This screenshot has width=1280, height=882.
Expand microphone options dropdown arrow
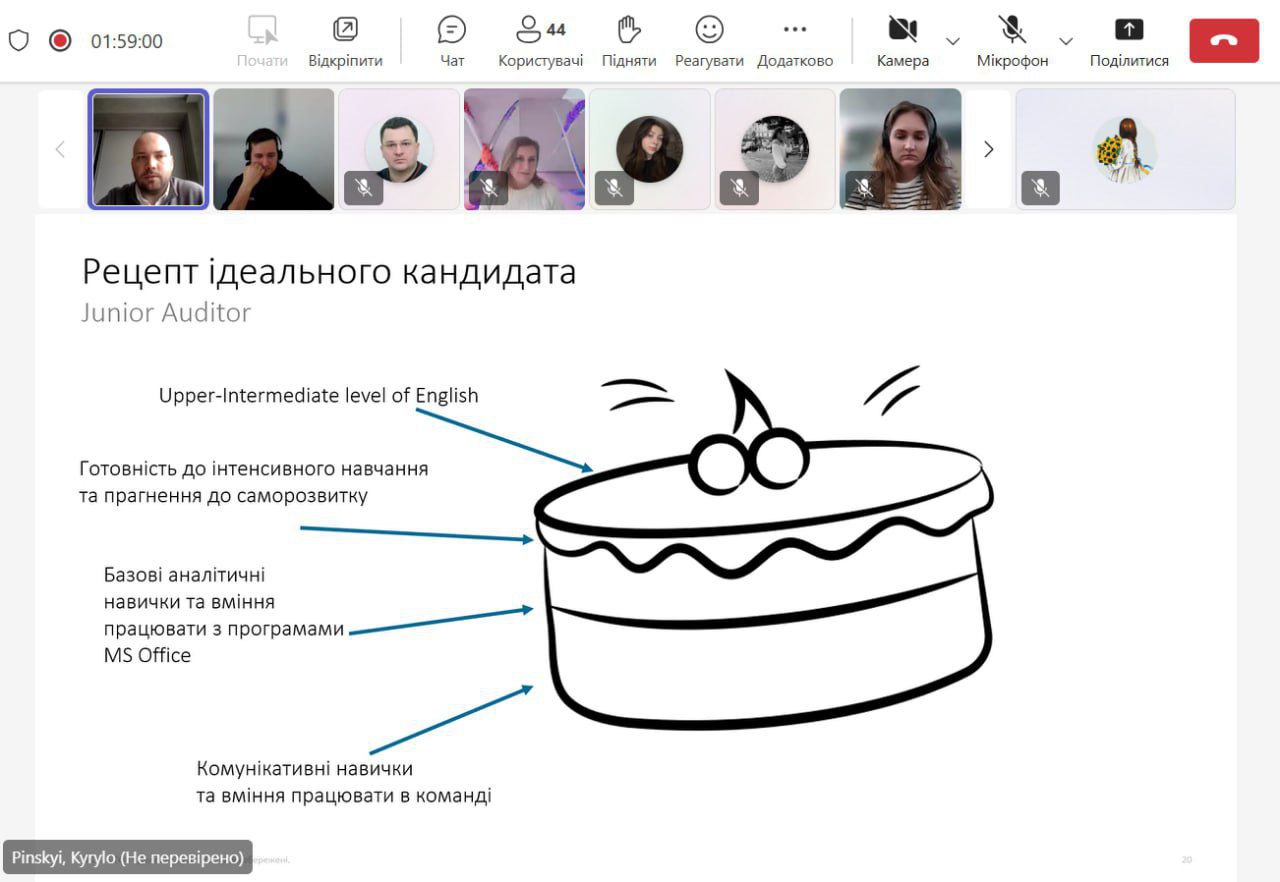[x=1066, y=41]
